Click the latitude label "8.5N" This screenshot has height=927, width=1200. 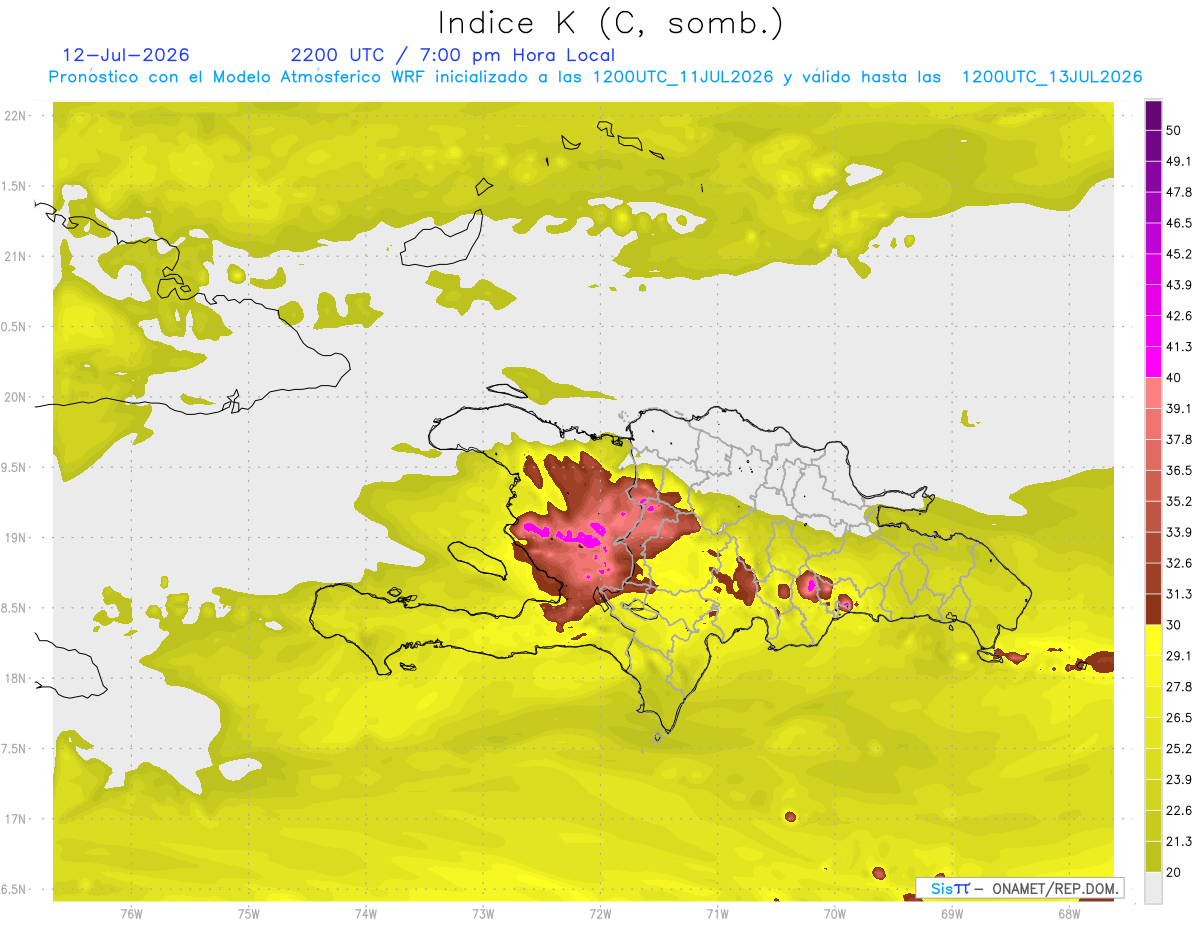click(15, 608)
